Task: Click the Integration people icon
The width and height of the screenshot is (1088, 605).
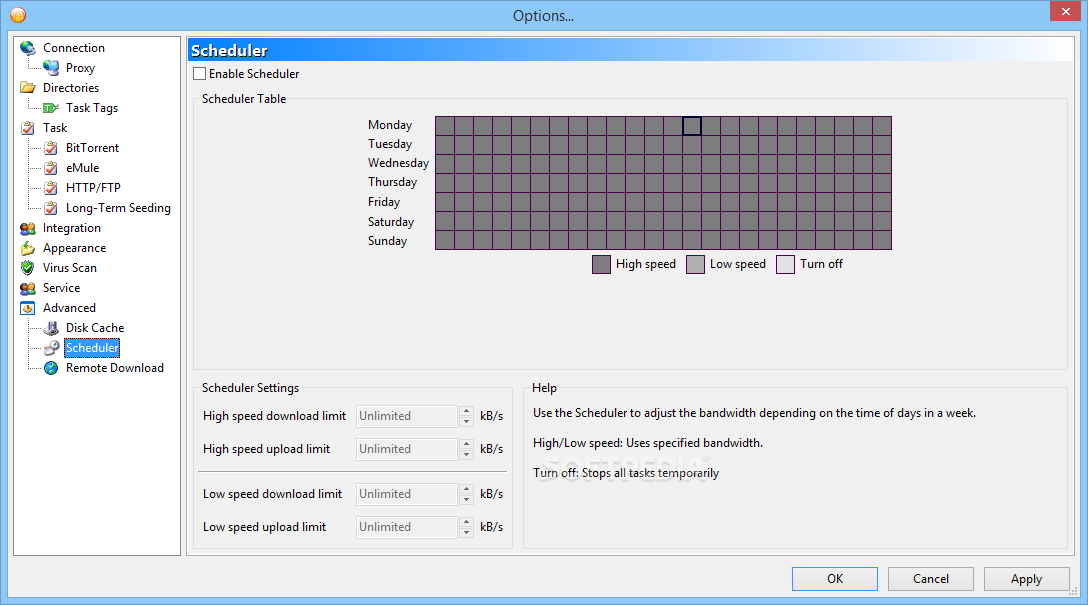Action: [28, 228]
